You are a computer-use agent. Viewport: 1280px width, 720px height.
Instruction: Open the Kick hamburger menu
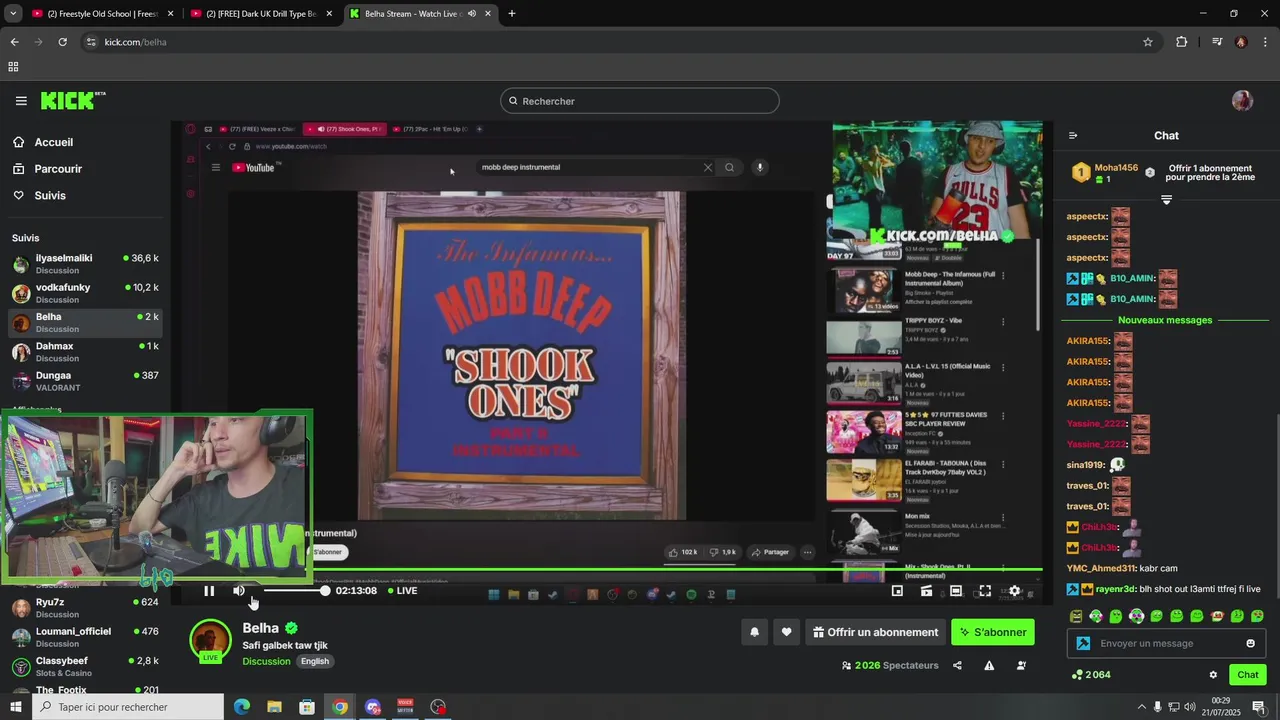tap(21, 101)
